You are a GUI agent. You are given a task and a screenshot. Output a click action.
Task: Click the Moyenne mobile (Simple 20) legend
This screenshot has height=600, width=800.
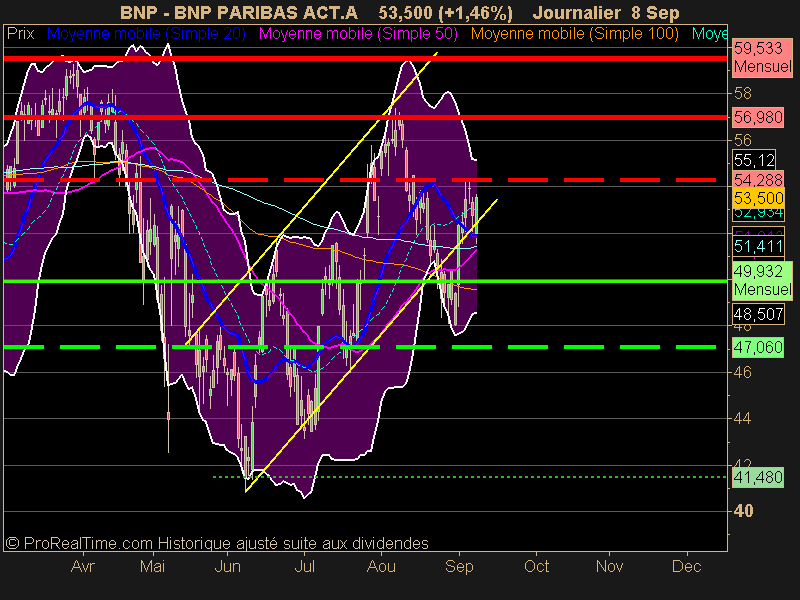(x=146, y=34)
